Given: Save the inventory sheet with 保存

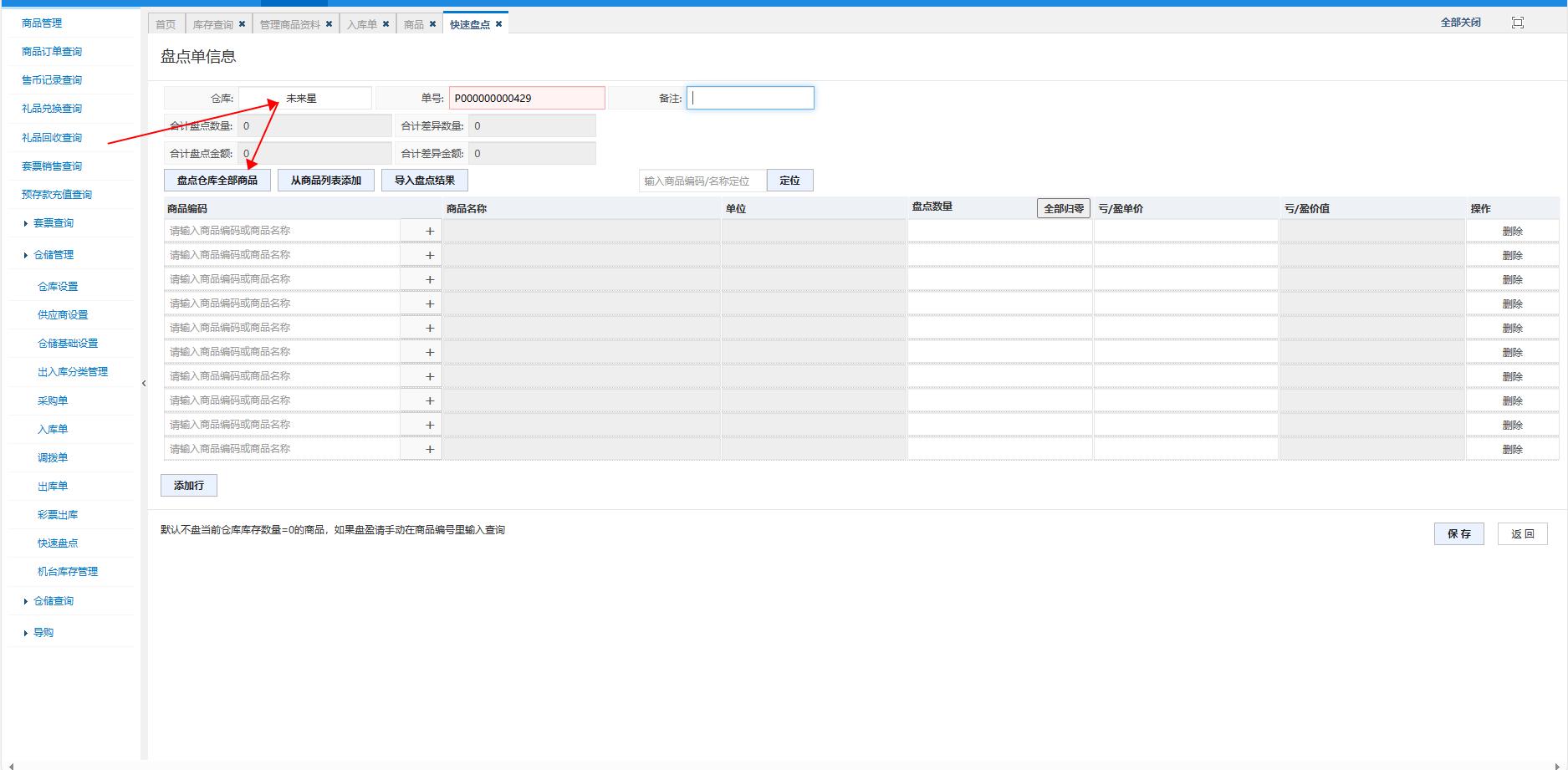Looking at the screenshot, I should 1459,534.
